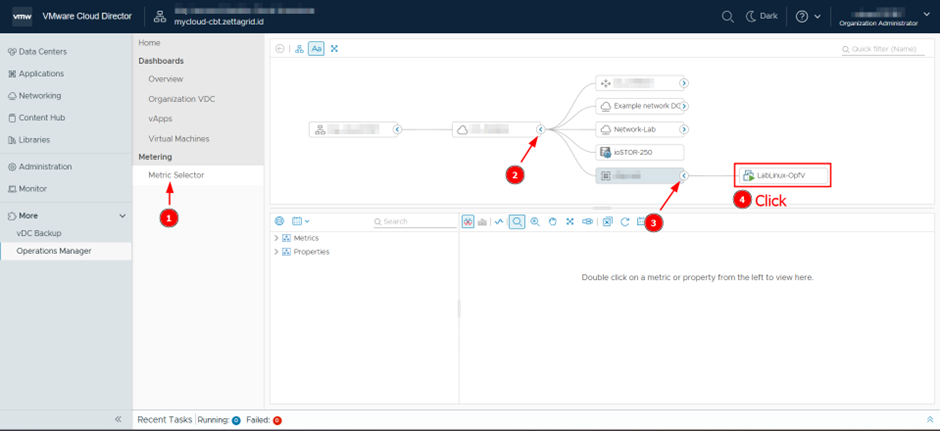The height and width of the screenshot is (431, 940).
Task: Select the Network-Lab node
Action: (639, 129)
